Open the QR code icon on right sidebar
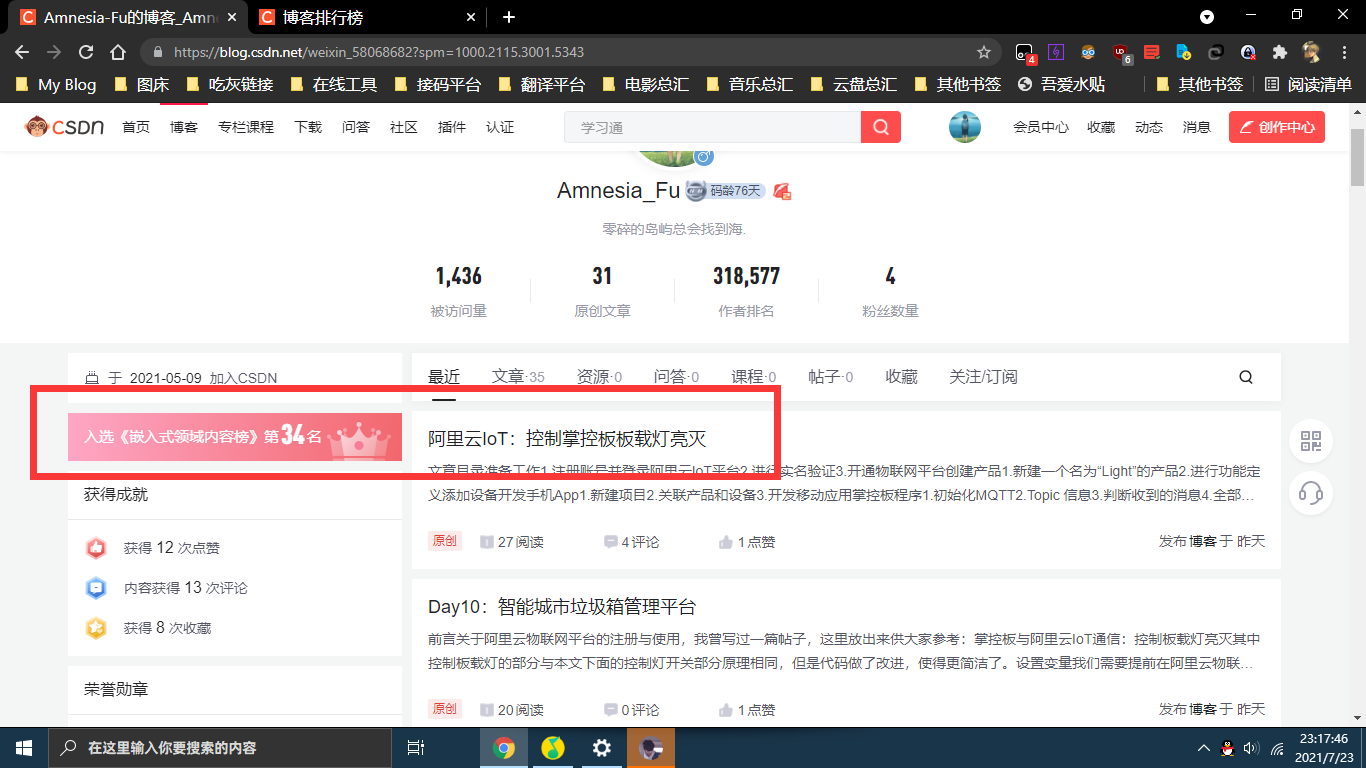This screenshot has width=1366, height=768. click(1310, 441)
